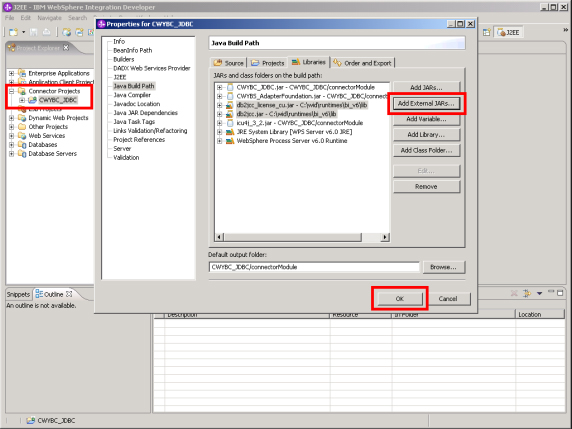
Task: Expand the JRE System Library entry
Action: point(219,132)
